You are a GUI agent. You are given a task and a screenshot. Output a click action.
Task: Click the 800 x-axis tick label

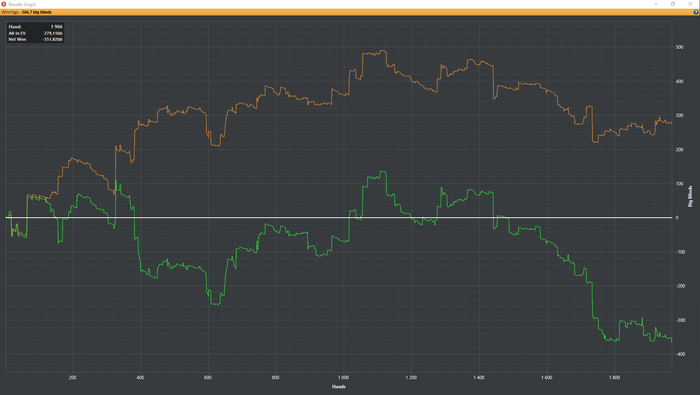tap(275, 378)
